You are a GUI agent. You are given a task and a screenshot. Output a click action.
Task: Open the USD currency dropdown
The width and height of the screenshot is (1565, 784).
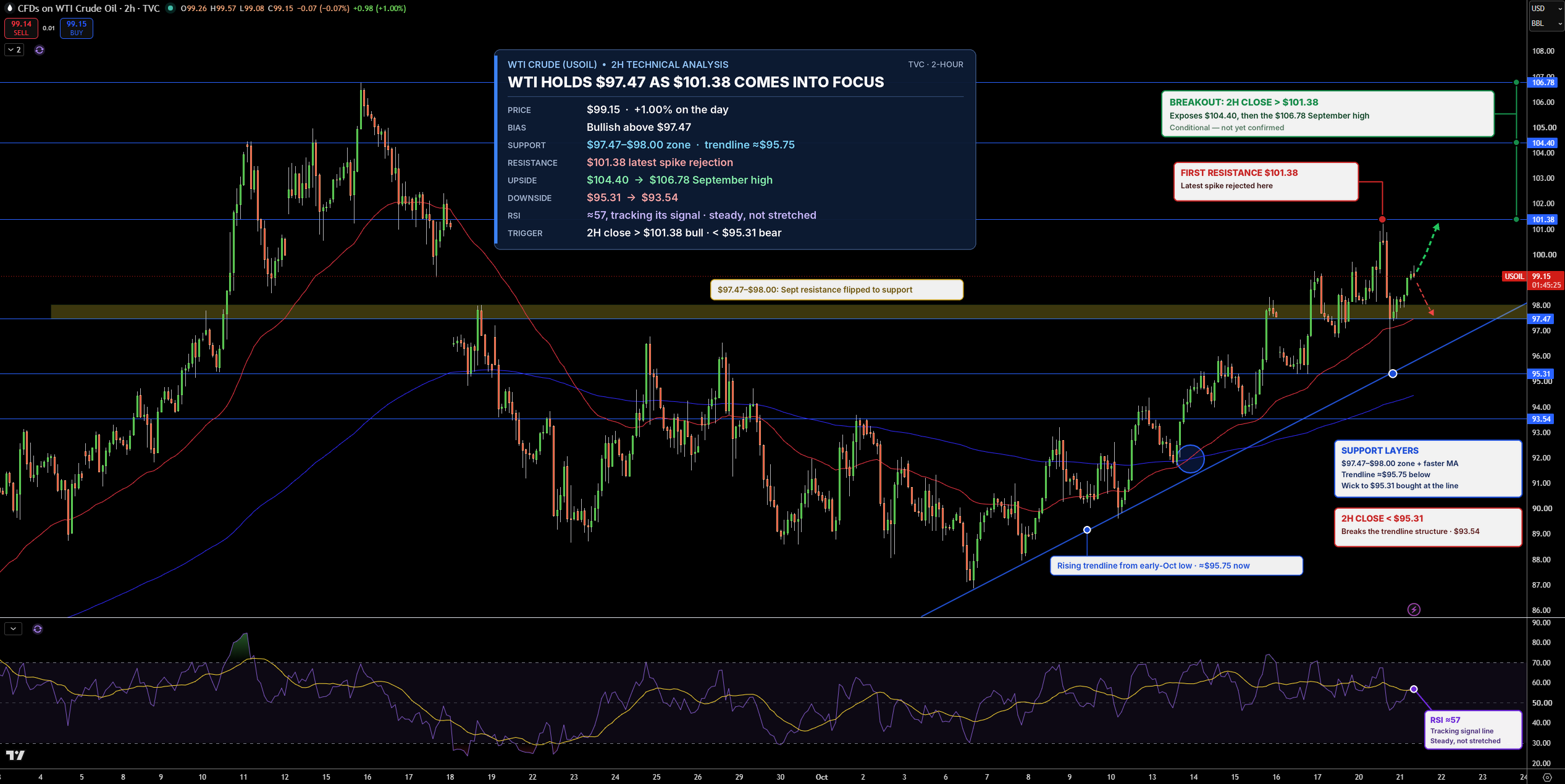coord(1546,9)
